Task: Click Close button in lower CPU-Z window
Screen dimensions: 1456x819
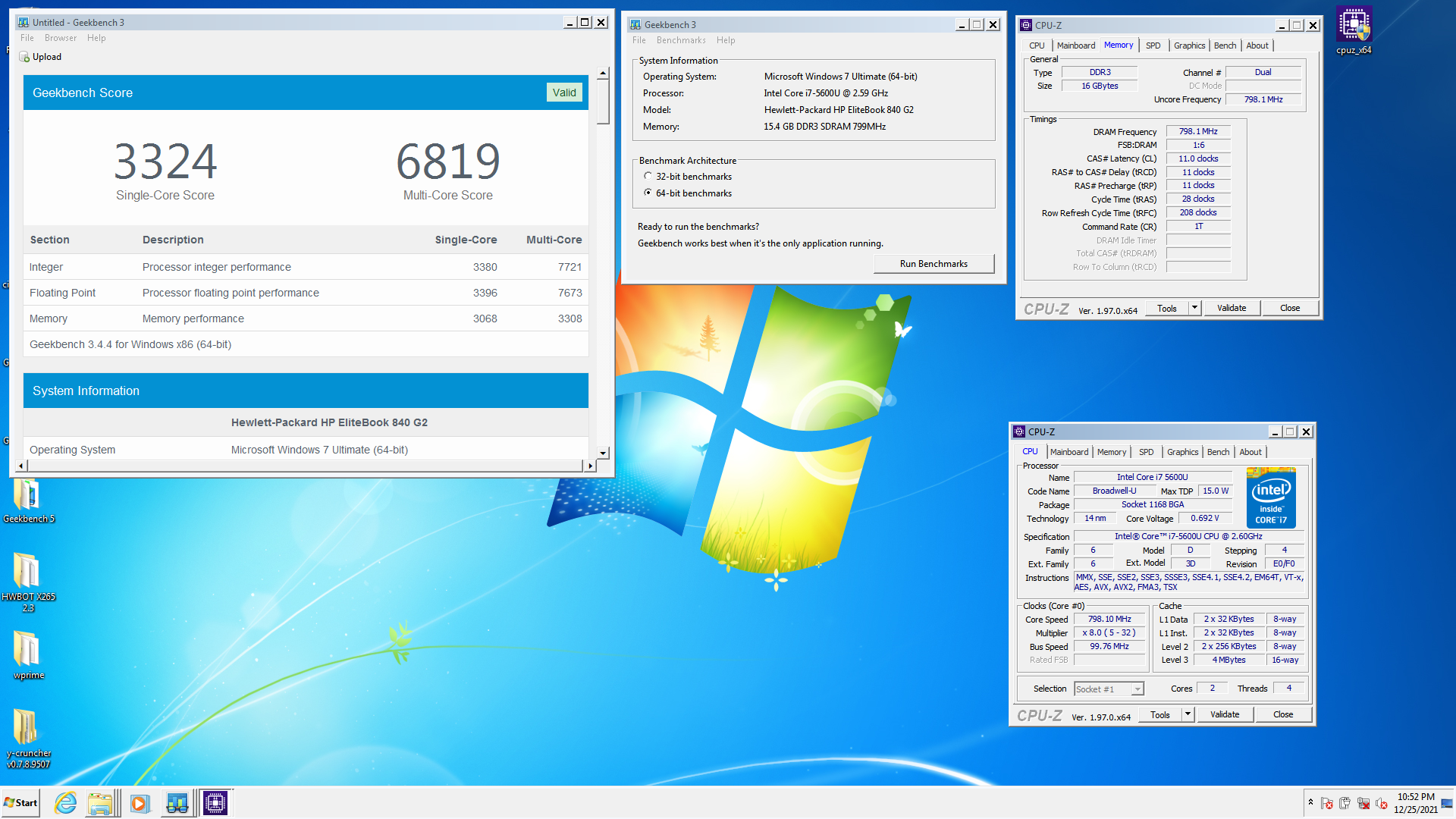Action: pyautogui.click(x=1283, y=714)
